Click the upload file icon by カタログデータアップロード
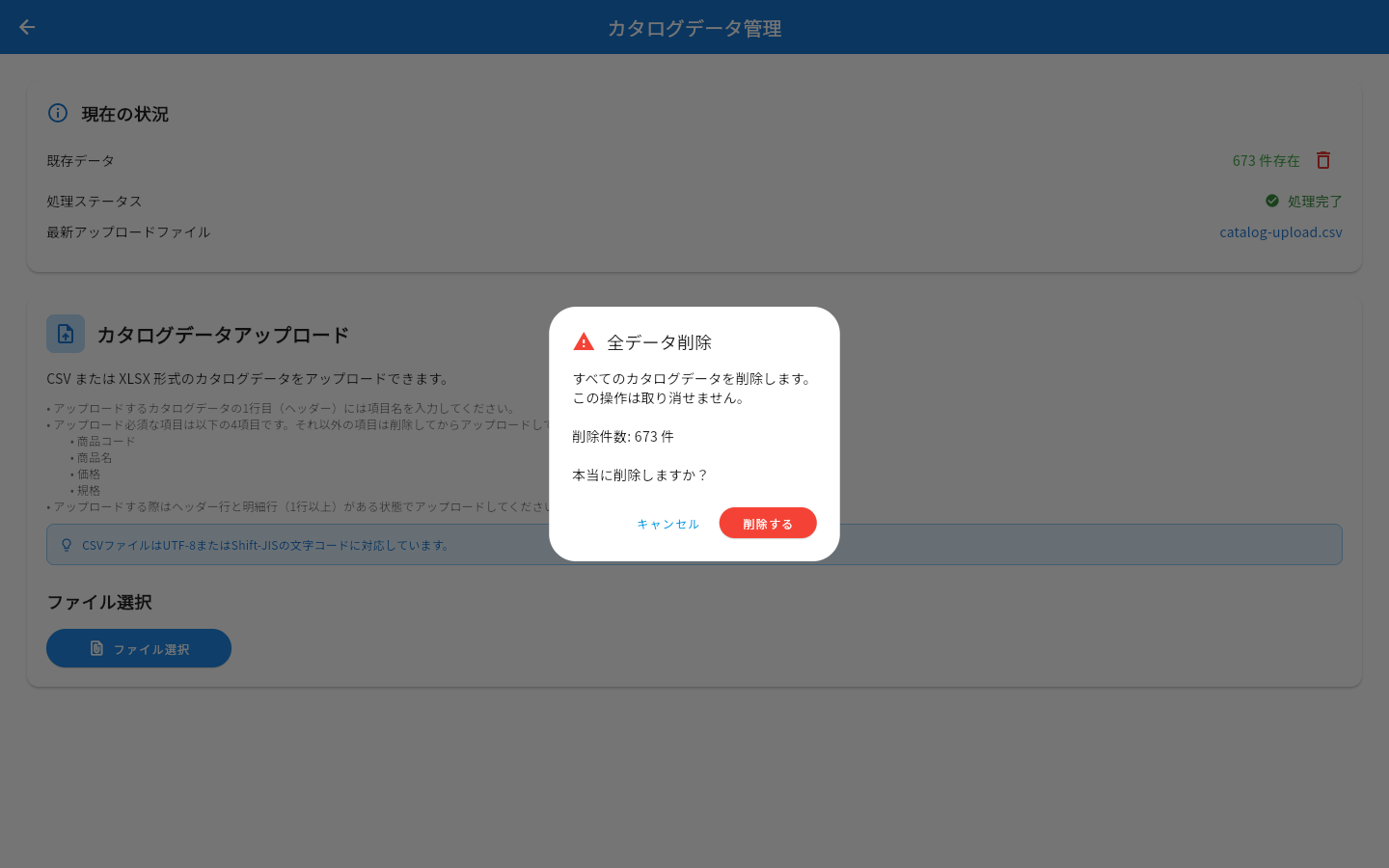Image resolution: width=1389 pixels, height=868 pixels. 66,334
